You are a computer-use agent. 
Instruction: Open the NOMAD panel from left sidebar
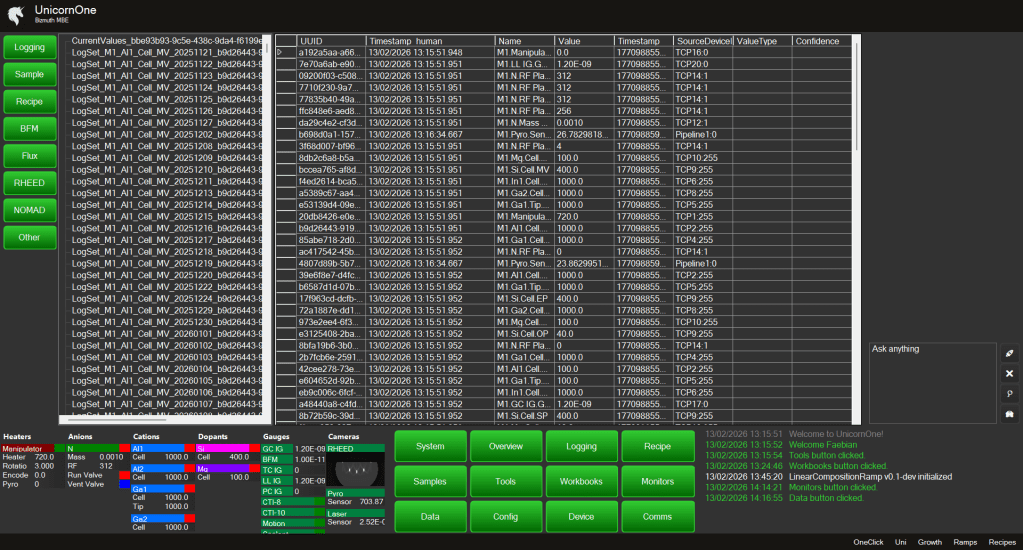click(x=30, y=210)
